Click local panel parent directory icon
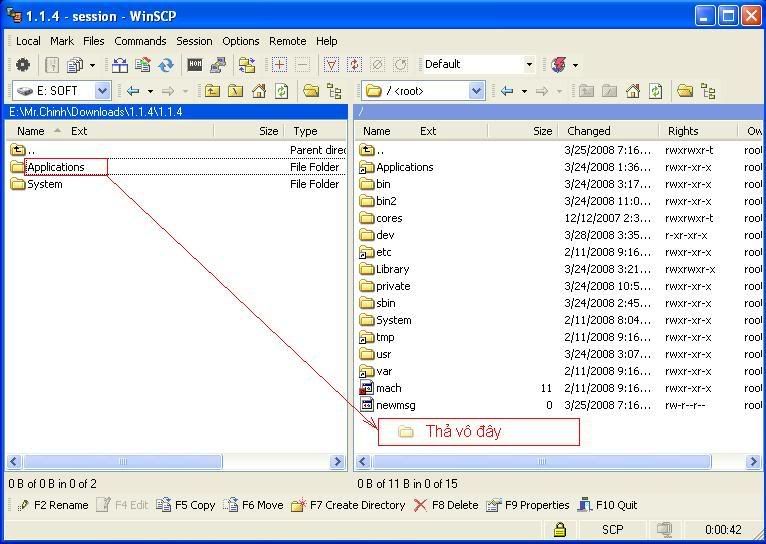 click(x=212, y=91)
